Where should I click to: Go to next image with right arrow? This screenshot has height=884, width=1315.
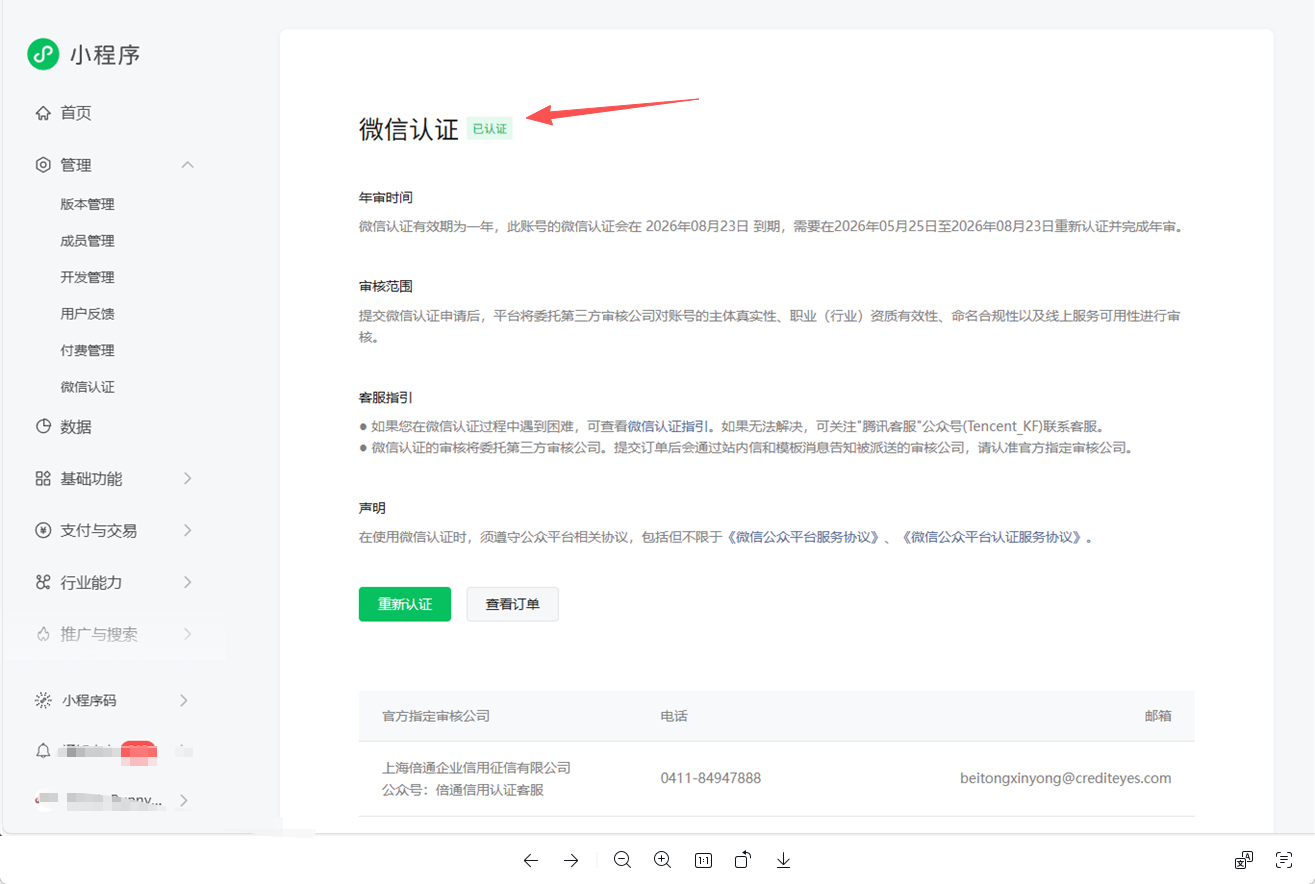click(x=571, y=860)
